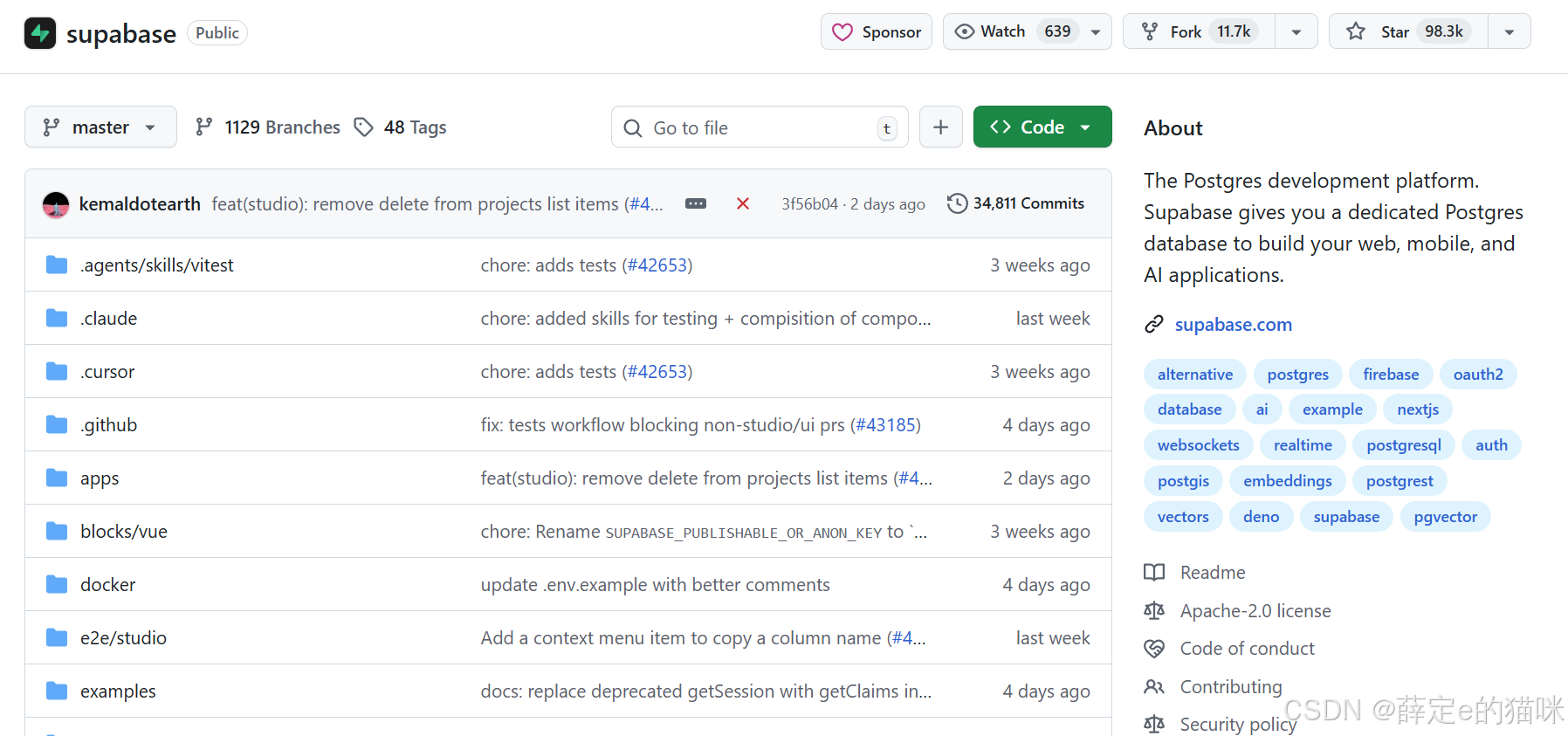Open the 'update .env.example with better comments' commit

tap(655, 585)
